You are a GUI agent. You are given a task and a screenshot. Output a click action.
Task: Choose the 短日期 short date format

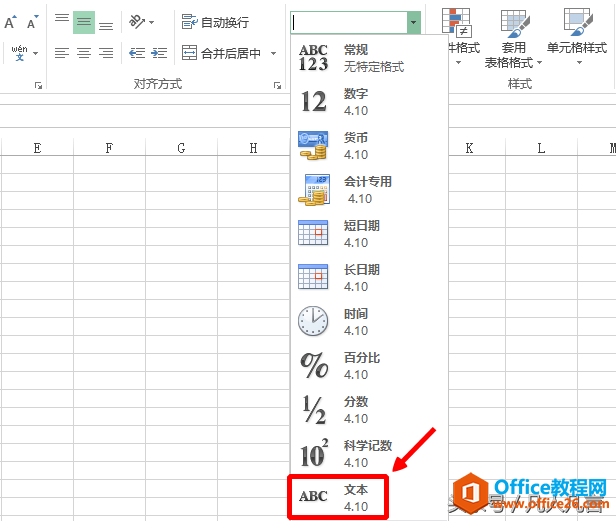click(369, 234)
